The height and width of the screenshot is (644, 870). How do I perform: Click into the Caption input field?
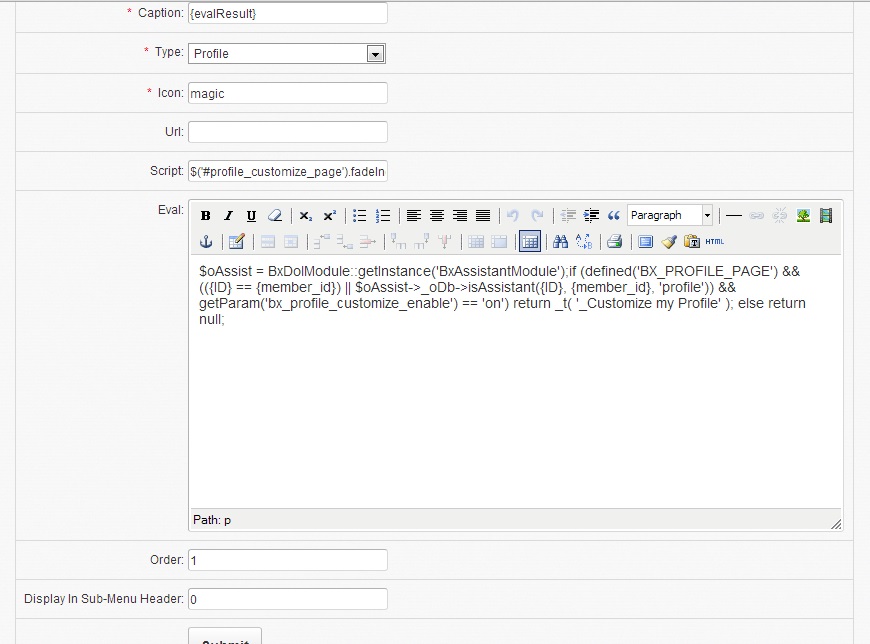[x=287, y=13]
